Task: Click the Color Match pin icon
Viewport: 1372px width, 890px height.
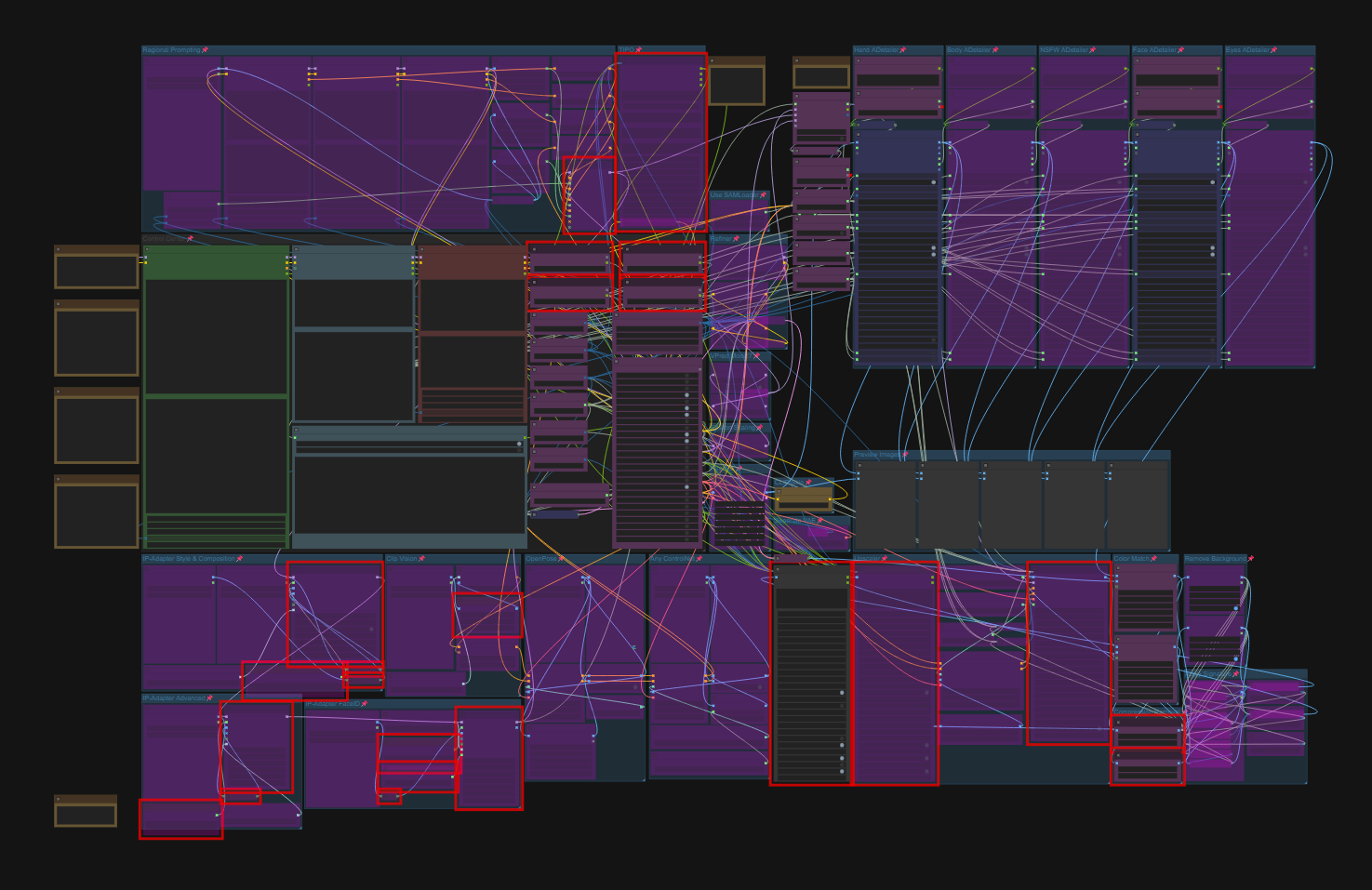Action: (x=1154, y=559)
